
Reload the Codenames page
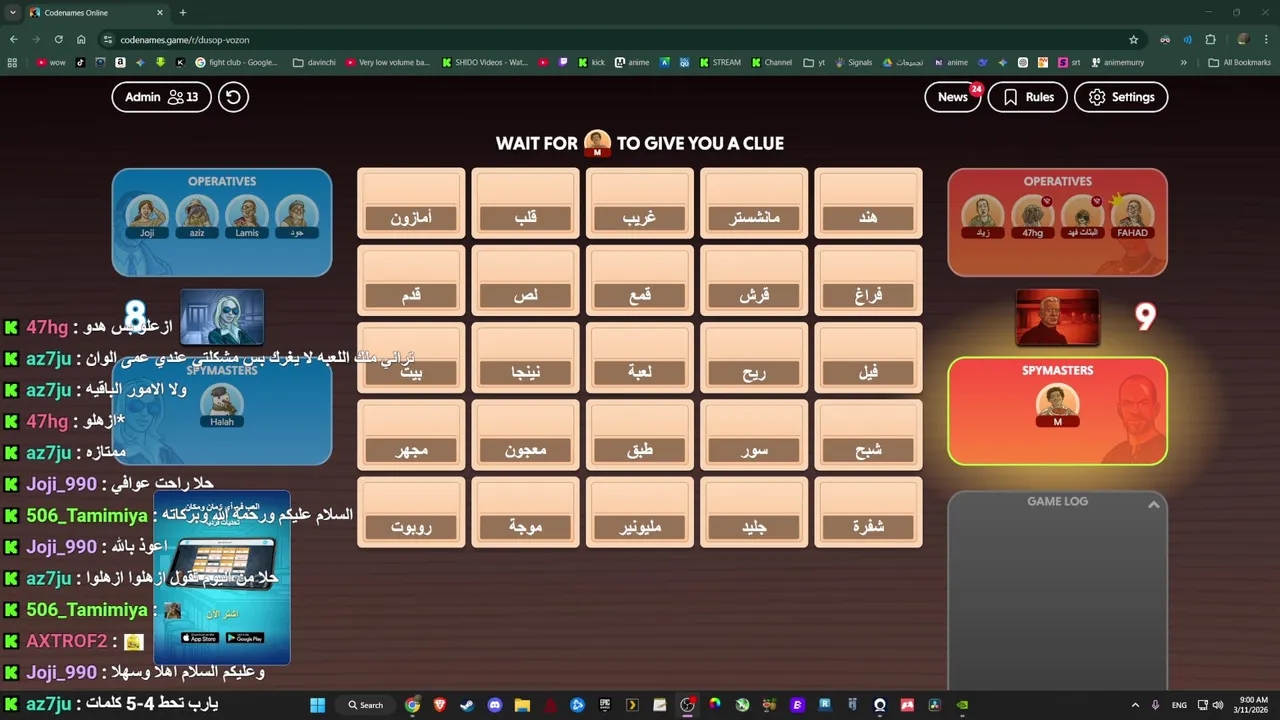tap(59, 39)
